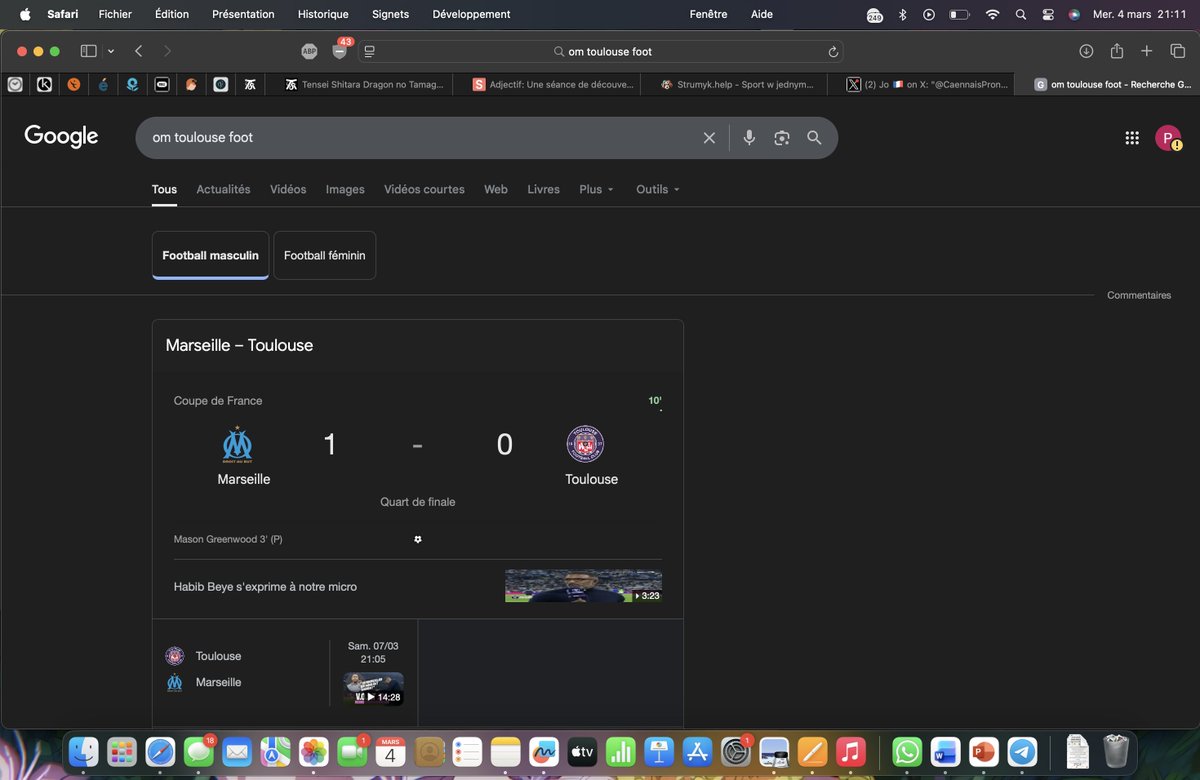The height and width of the screenshot is (780, 1200).
Task: Toggle the Safari sidebar
Action: point(88,51)
